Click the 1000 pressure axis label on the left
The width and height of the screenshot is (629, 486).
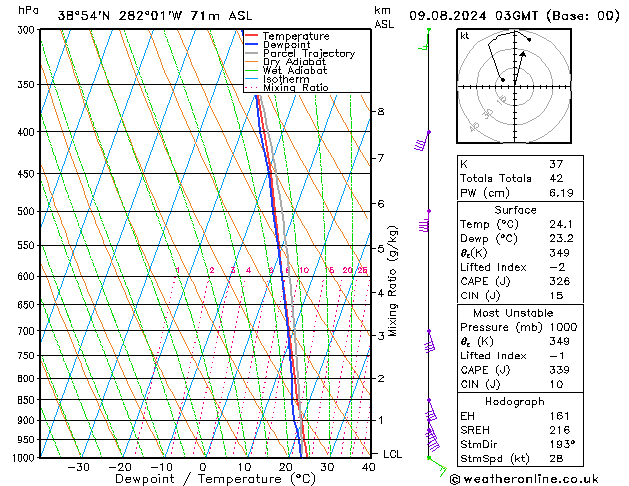pos(25,458)
